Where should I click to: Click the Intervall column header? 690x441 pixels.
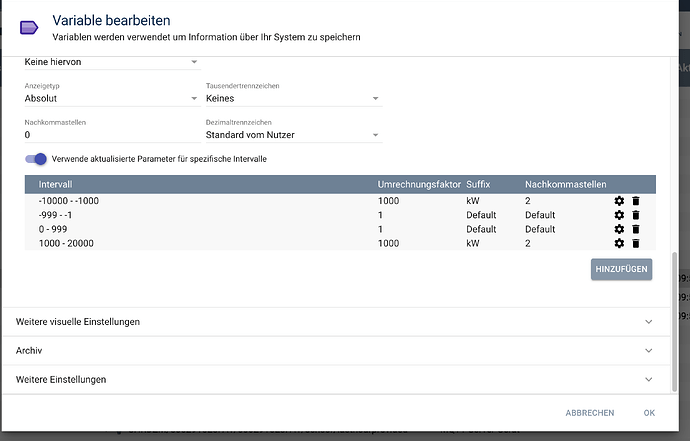[x=55, y=184]
